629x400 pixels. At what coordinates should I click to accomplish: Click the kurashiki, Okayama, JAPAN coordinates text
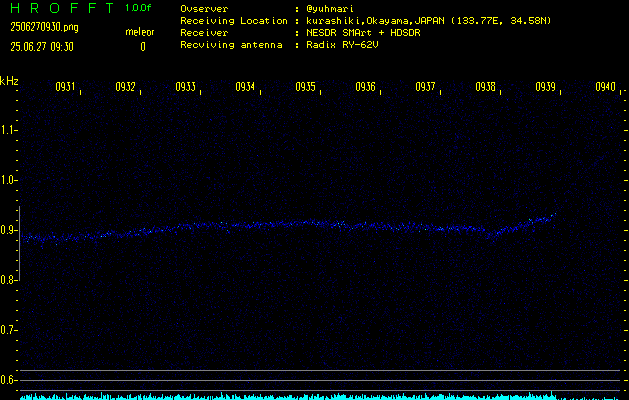point(428,21)
